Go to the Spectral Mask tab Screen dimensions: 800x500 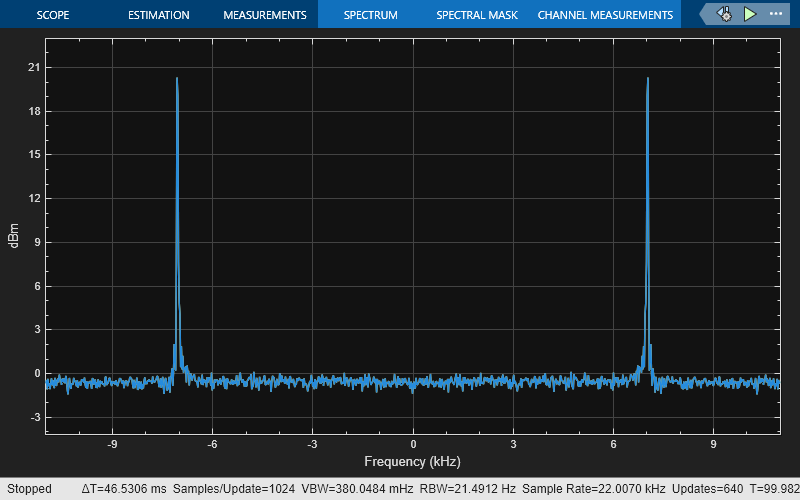pyautogui.click(x=476, y=15)
